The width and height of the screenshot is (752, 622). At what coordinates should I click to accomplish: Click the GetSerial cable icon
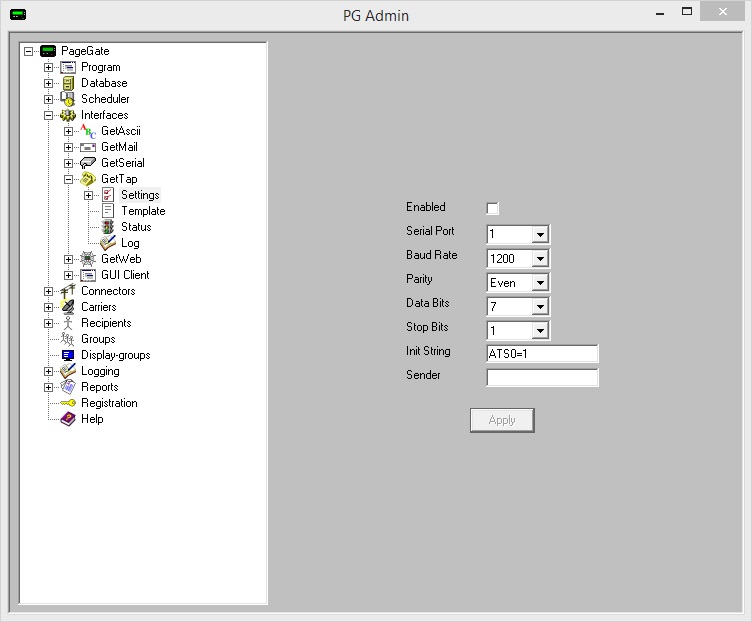tap(88, 163)
